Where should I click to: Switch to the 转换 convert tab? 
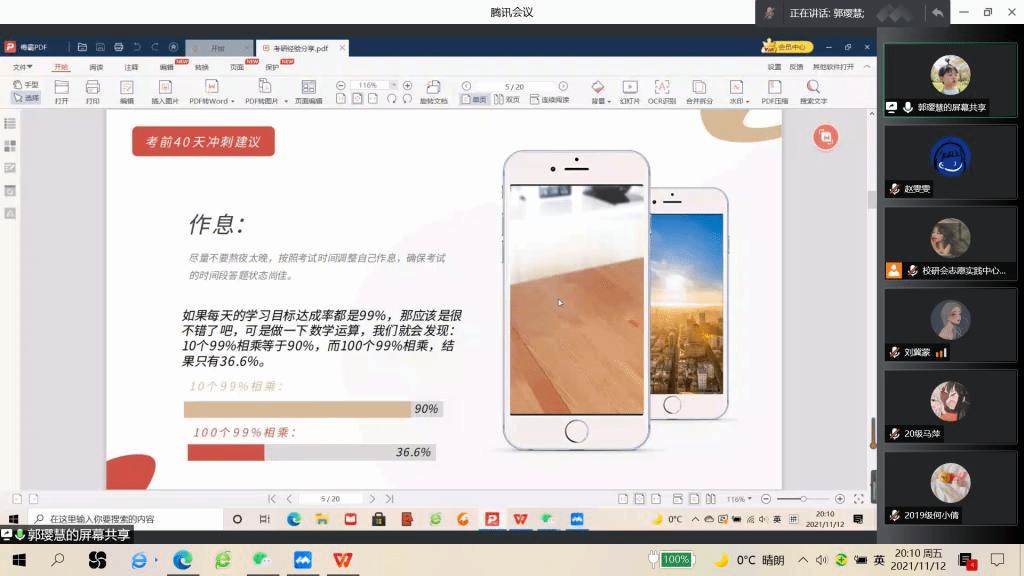202,67
